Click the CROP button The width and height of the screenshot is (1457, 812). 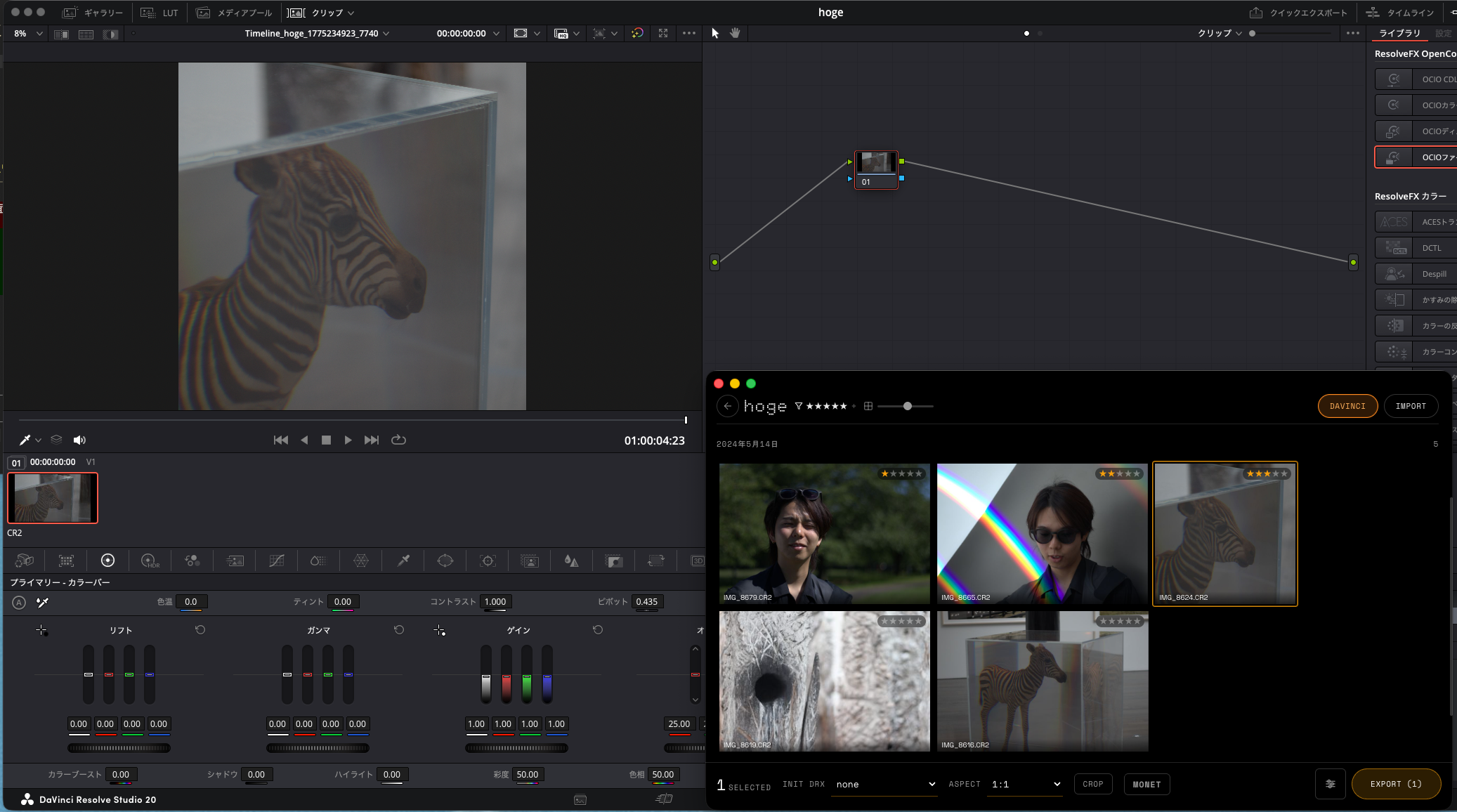pos(1092,784)
